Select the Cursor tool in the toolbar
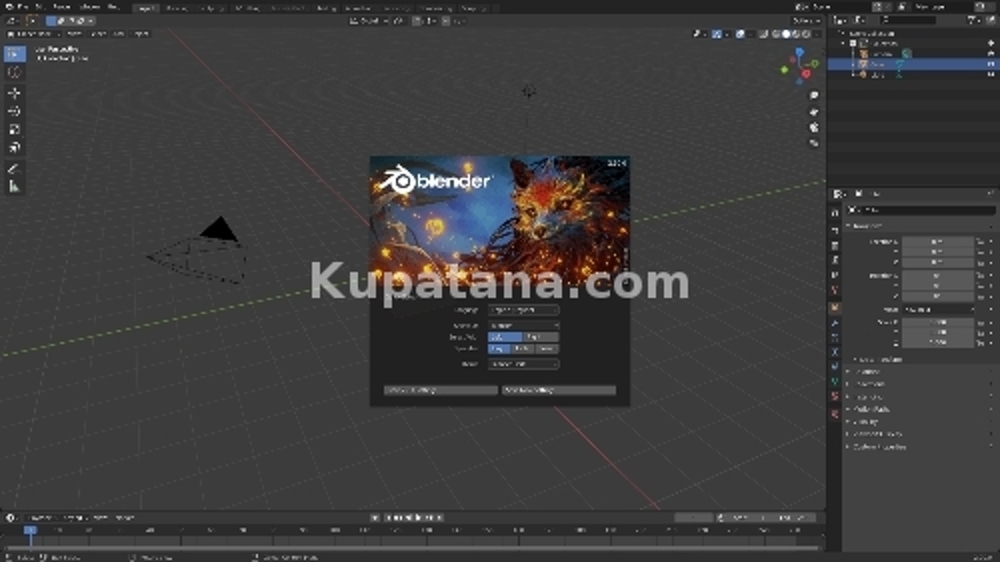This screenshot has width=1000, height=562. 14,72
